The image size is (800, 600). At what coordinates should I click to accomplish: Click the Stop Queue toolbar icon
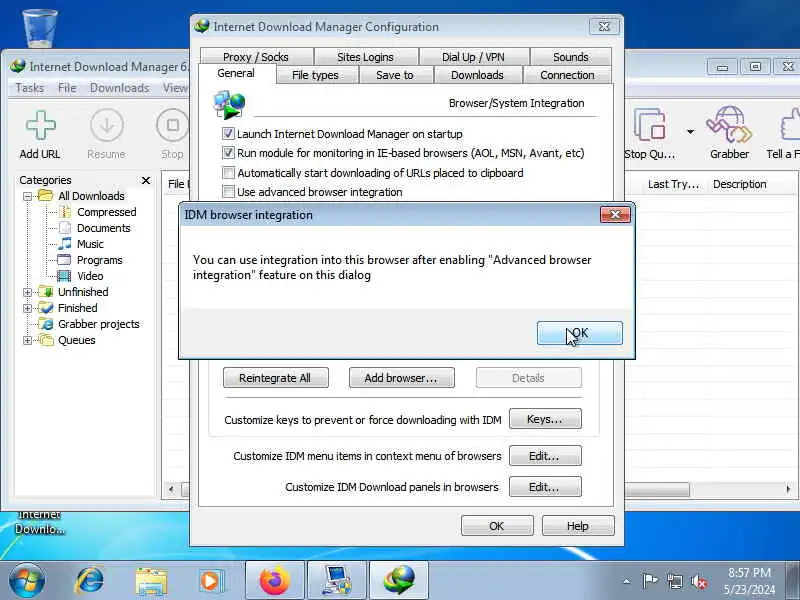coord(650,125)
